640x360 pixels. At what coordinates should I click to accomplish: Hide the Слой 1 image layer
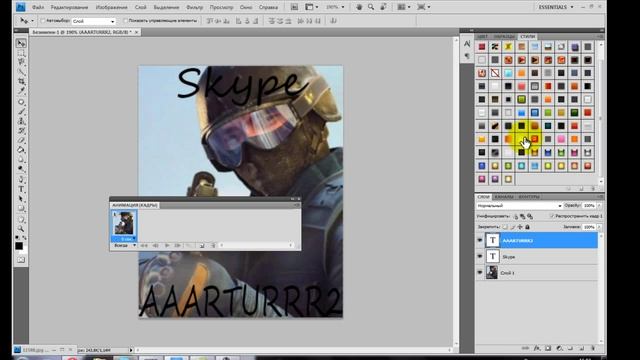[480, 272]
